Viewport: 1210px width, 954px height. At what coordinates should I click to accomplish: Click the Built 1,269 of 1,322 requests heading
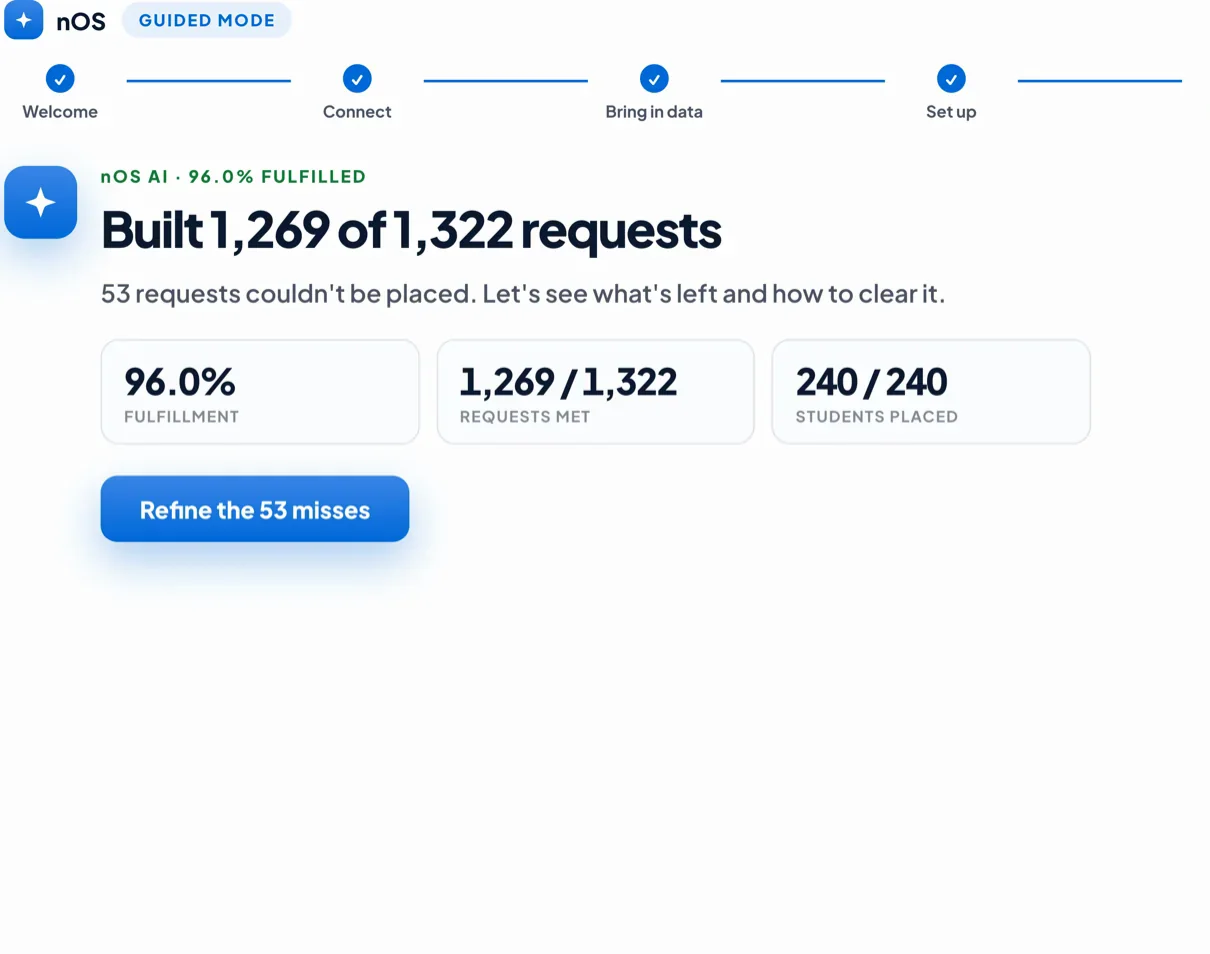[x=411, y=230]
